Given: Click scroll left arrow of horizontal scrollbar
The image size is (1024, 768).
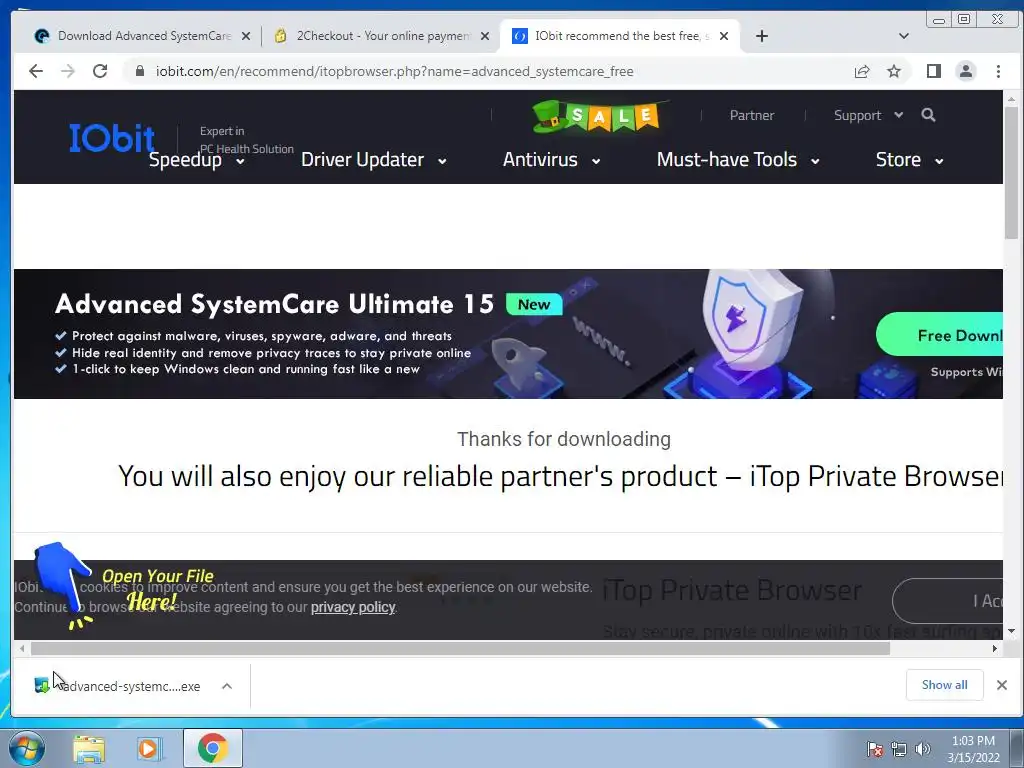Looking at the screenshot, I should [22, 648].
